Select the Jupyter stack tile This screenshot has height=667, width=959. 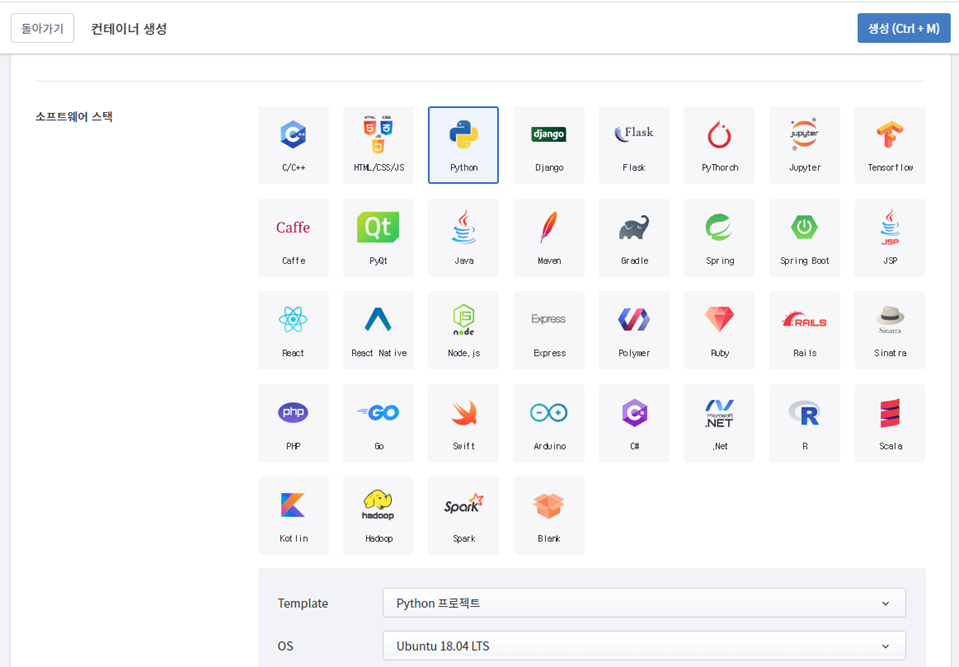point(805,145)
